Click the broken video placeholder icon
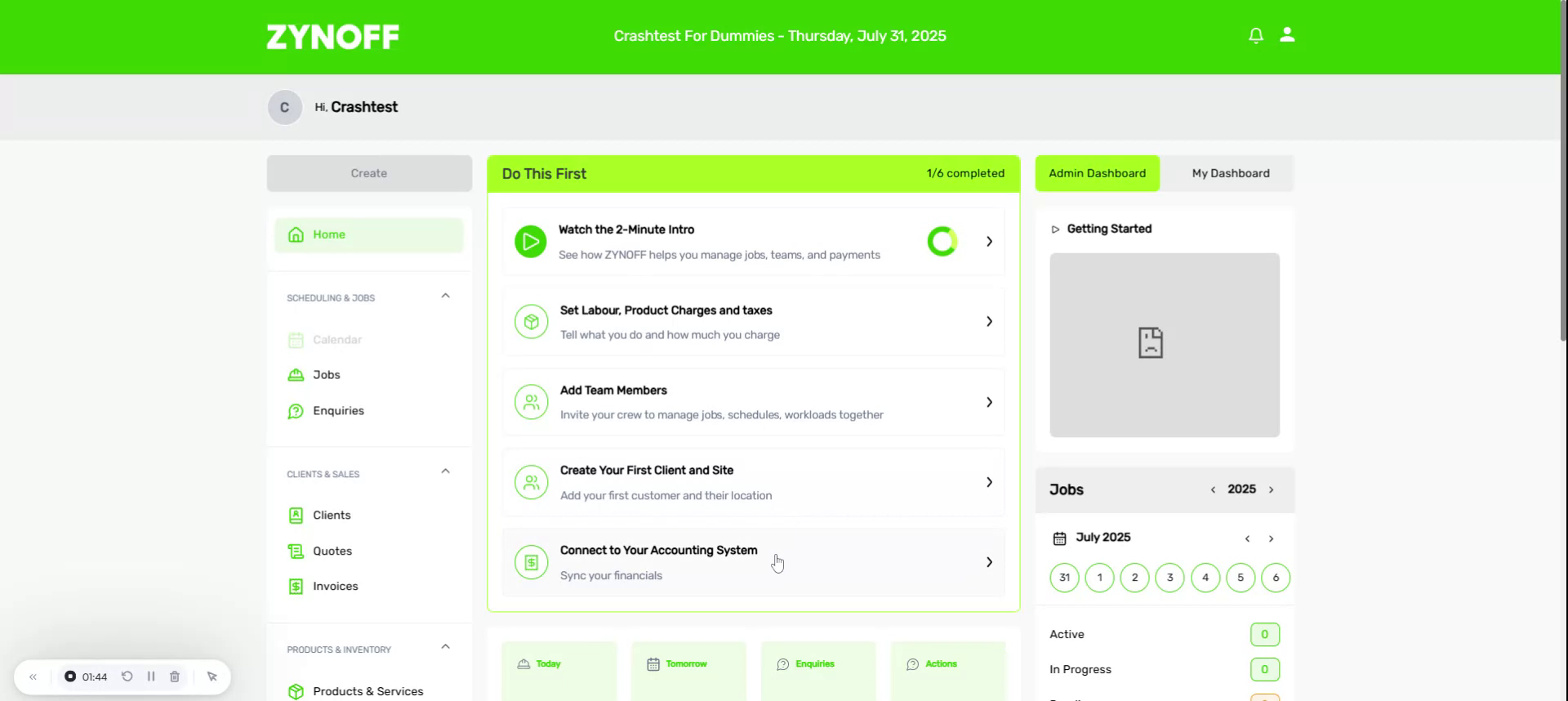 point(1151,343)
